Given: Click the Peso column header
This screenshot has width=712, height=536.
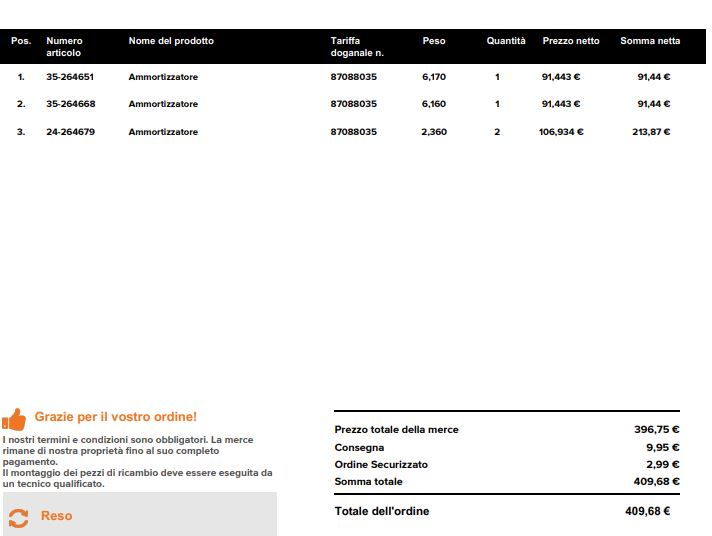Looking at the screenshot, I should click(x=434, y=41).
